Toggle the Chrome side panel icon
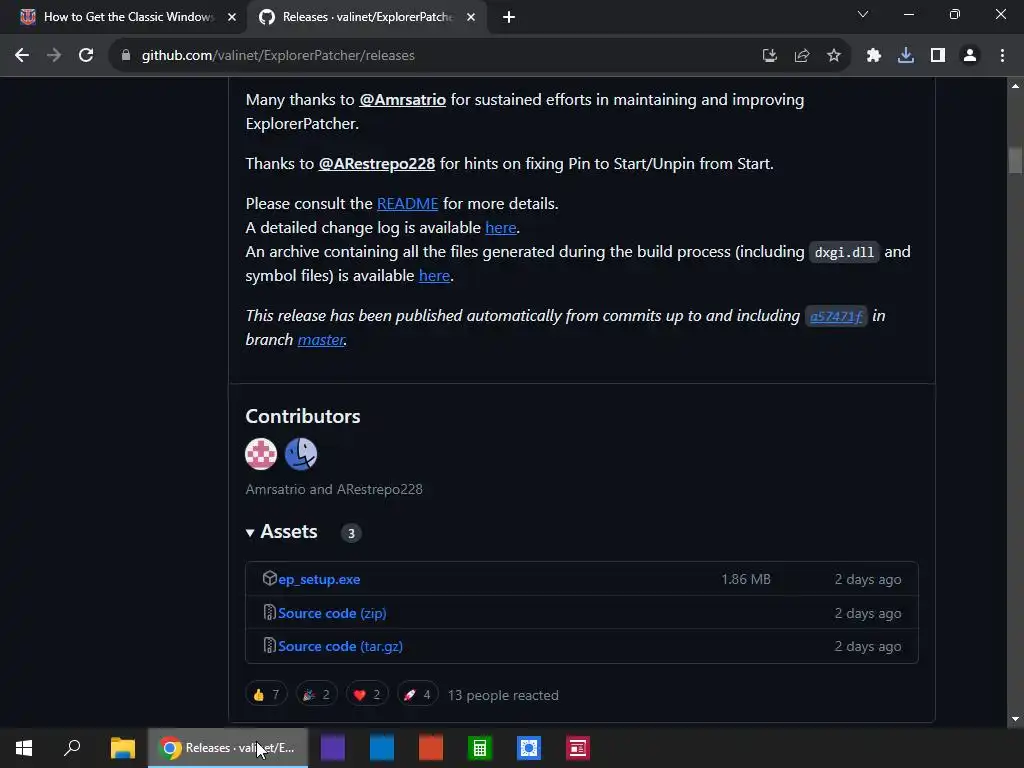Image resolution: width=1024 pixels, height=768 pixels. tap(938, 56)
